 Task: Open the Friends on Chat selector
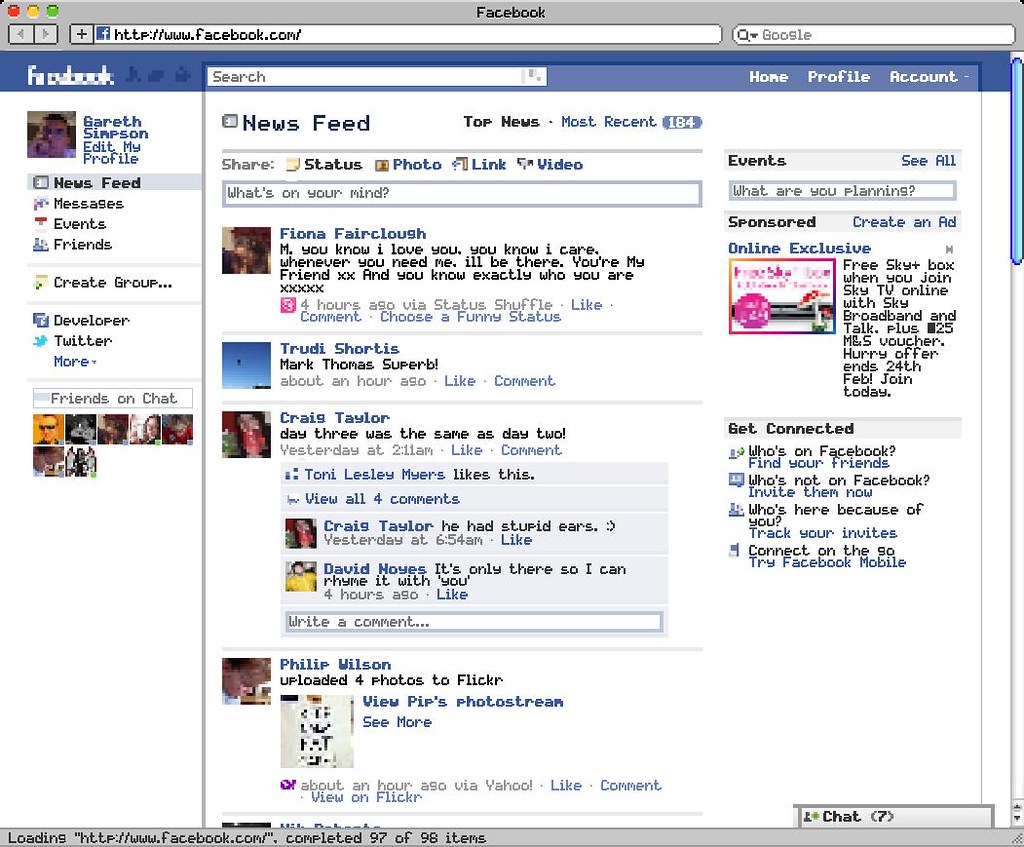coord(112,398)
